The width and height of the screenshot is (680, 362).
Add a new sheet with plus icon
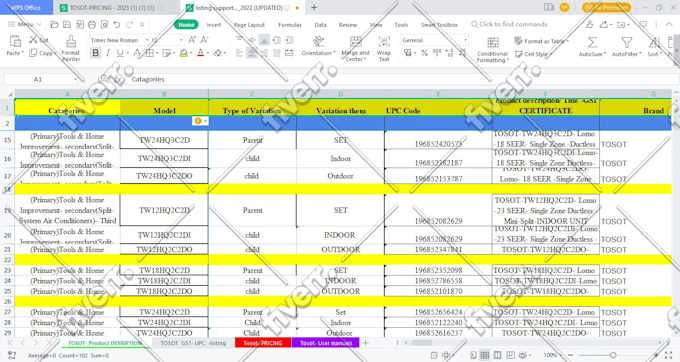point(365,343)
